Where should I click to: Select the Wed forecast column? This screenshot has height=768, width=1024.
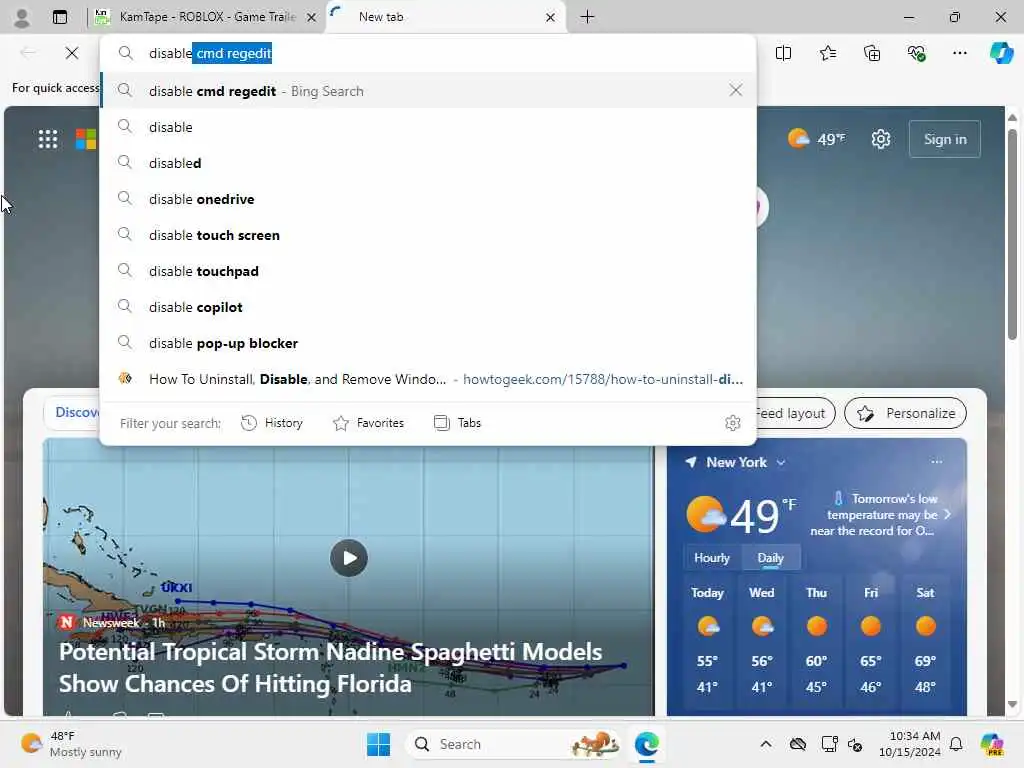click(x=761, y=640)
